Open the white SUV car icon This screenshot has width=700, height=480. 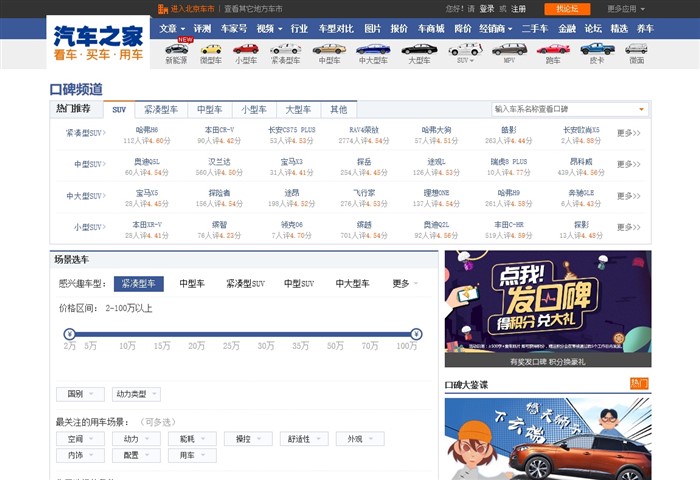[465, 49]
